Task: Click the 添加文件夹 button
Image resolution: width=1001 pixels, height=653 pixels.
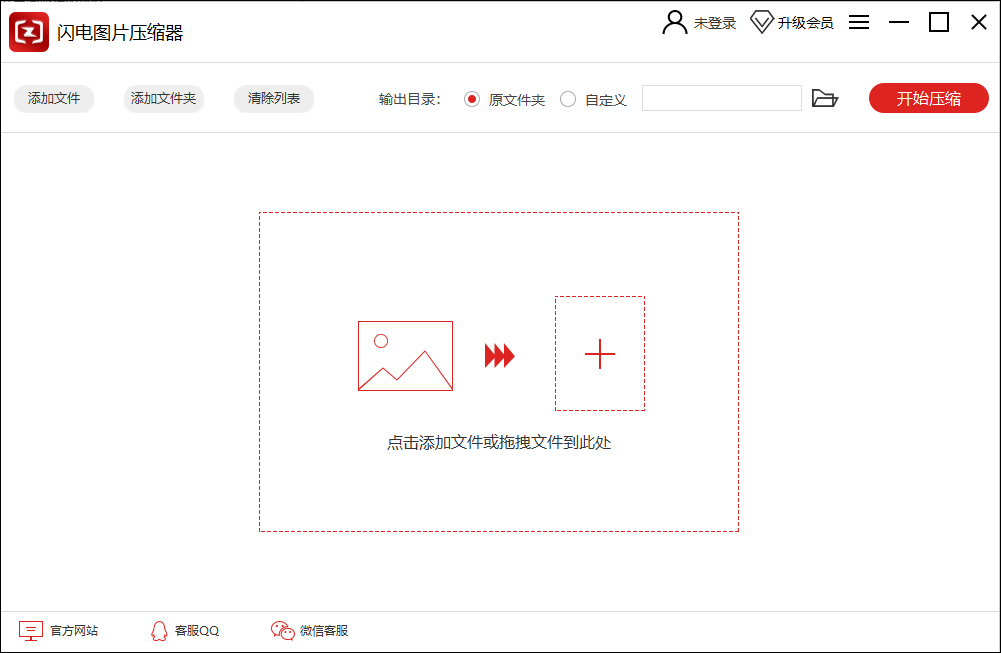Action: point(163,98)
